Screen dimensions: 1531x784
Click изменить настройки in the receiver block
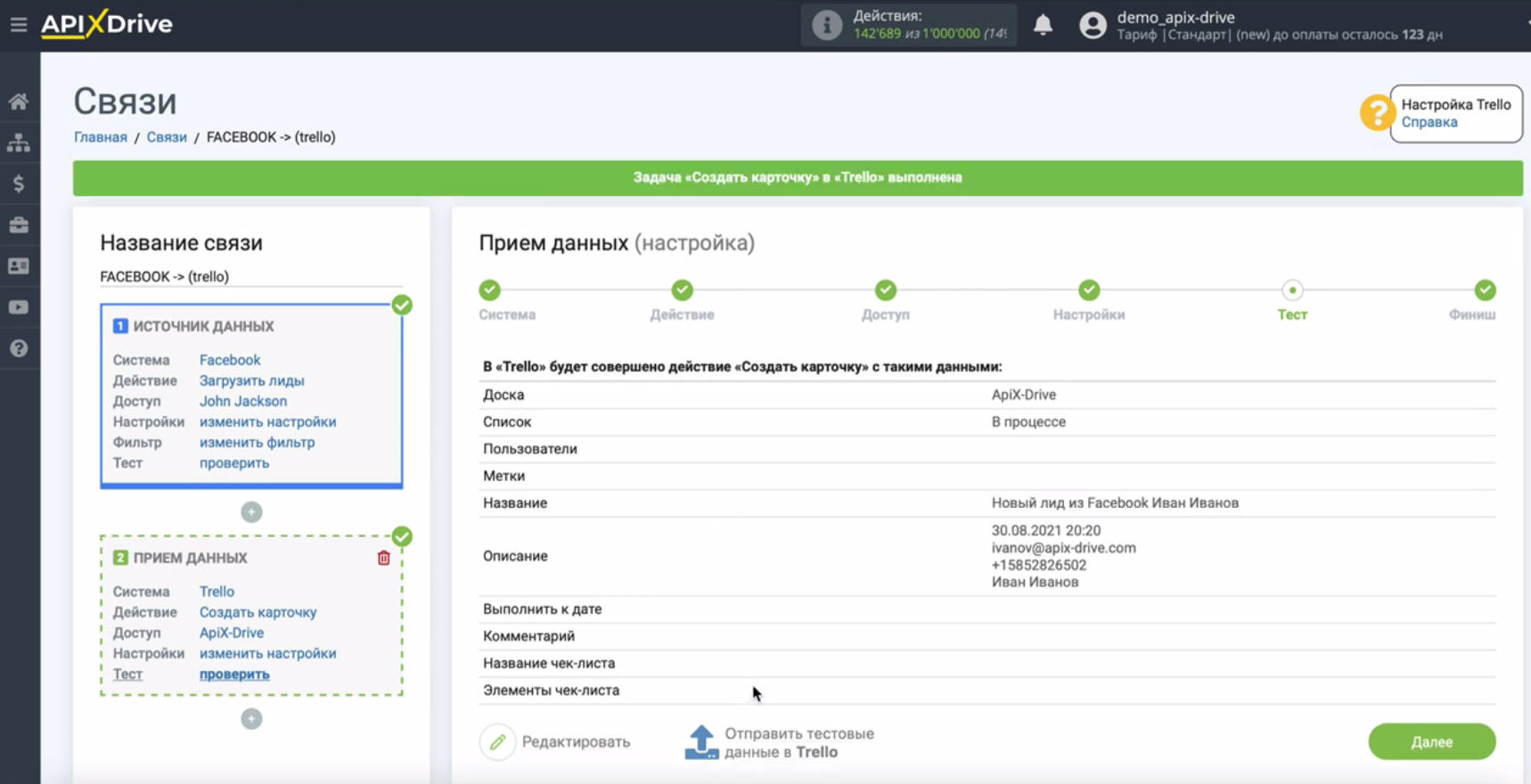click(268, 654)
